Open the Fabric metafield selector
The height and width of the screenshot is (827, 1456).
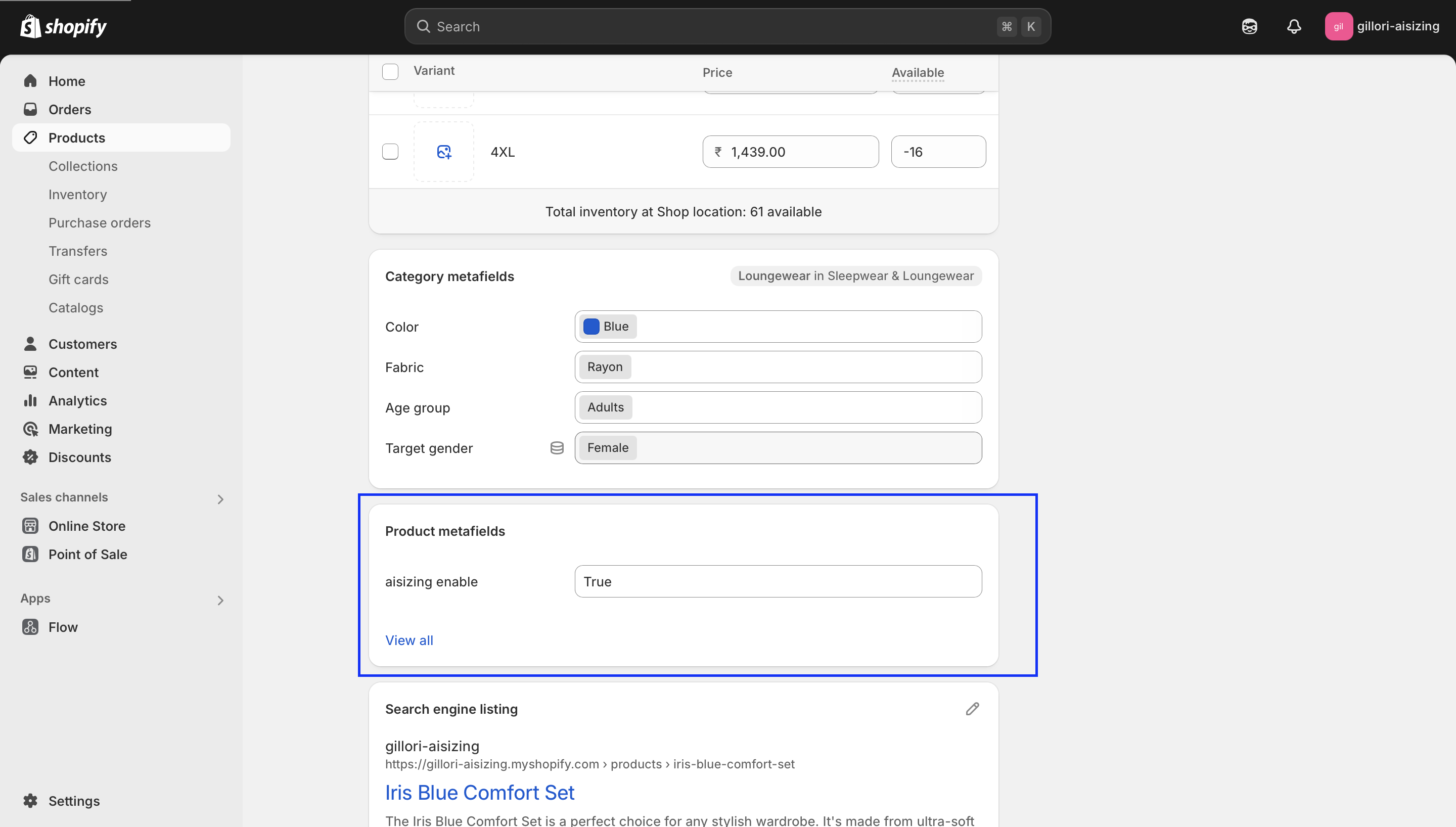coord(778,367)
